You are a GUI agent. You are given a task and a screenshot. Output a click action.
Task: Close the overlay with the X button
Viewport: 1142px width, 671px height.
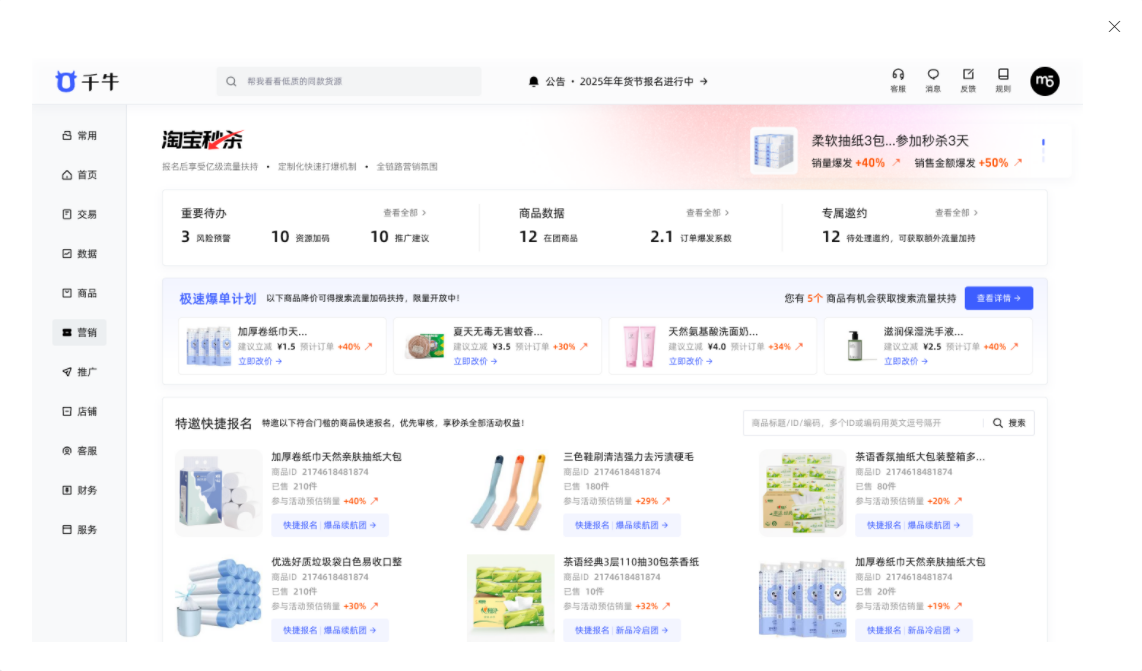tap(1114, 27)
